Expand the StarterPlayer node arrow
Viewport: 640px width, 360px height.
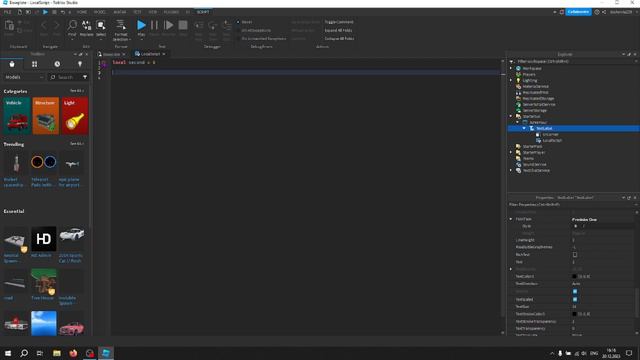(511, 152)
